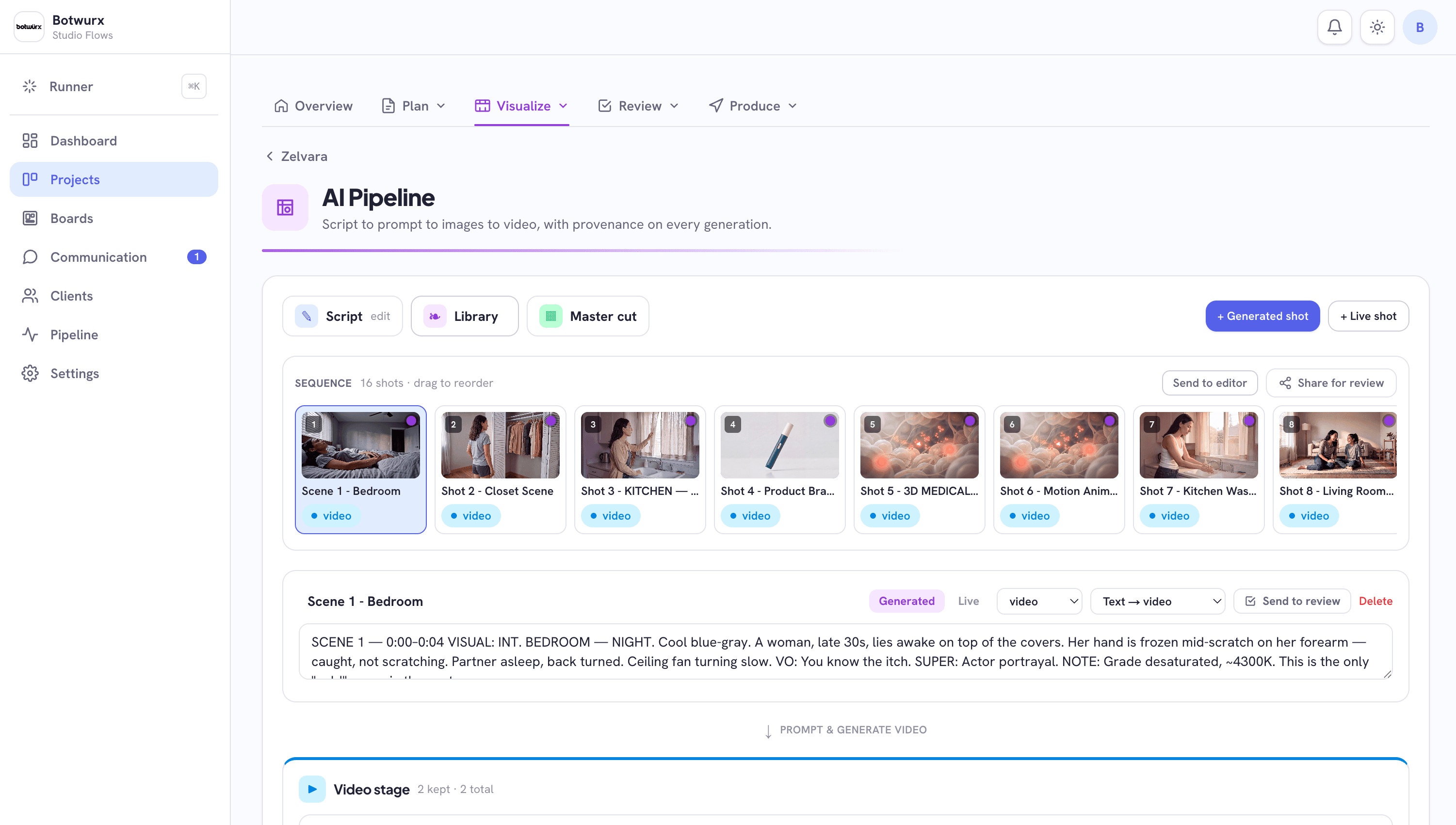Click the Produce paper-plane icon
Image resolution: width=1456 pixels, height=825 pixels.
click(x=716, y=106)
